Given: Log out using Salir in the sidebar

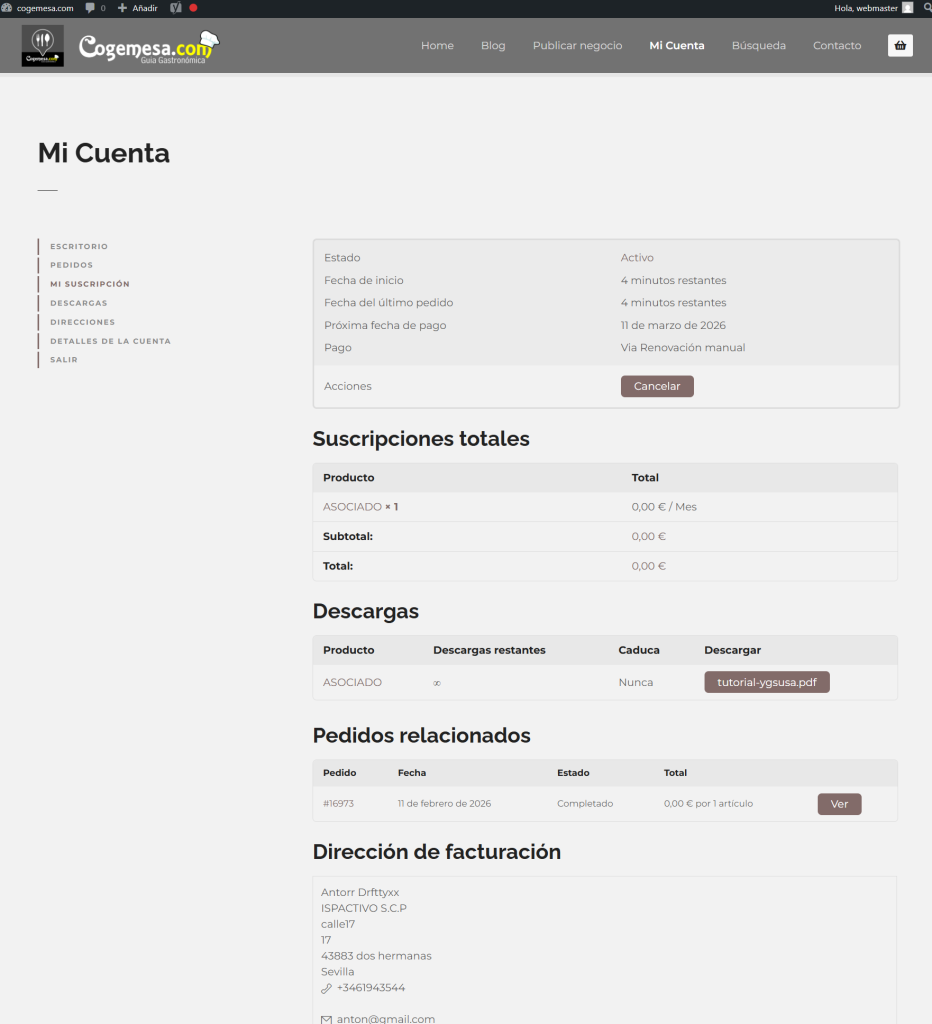Looking at the screenshot, I should click(x=64, y=360).
